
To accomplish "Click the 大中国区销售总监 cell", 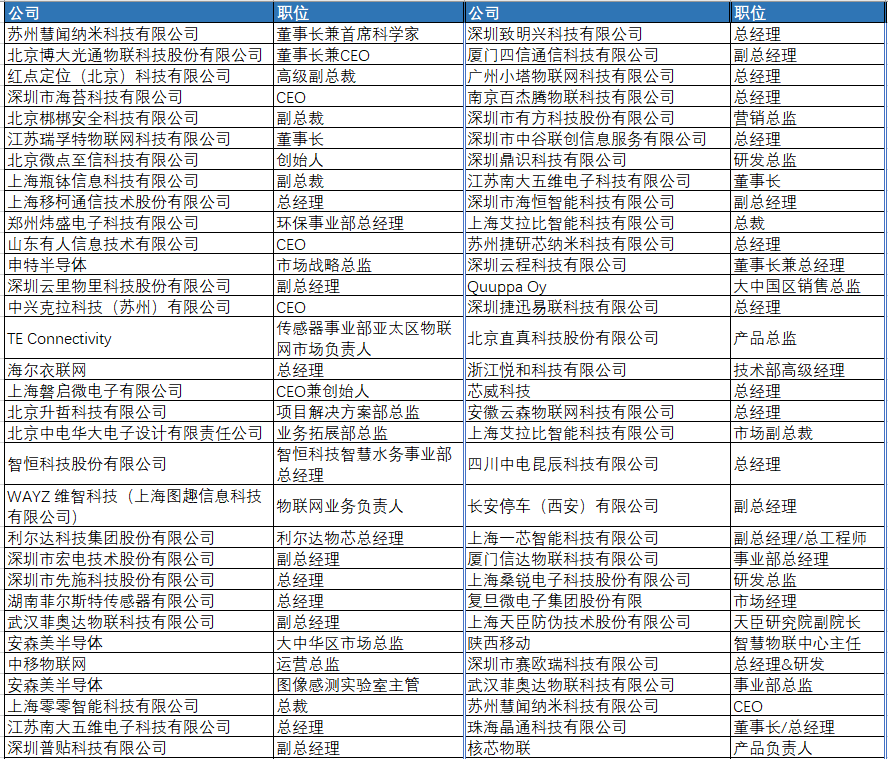I will click(807, 285).
